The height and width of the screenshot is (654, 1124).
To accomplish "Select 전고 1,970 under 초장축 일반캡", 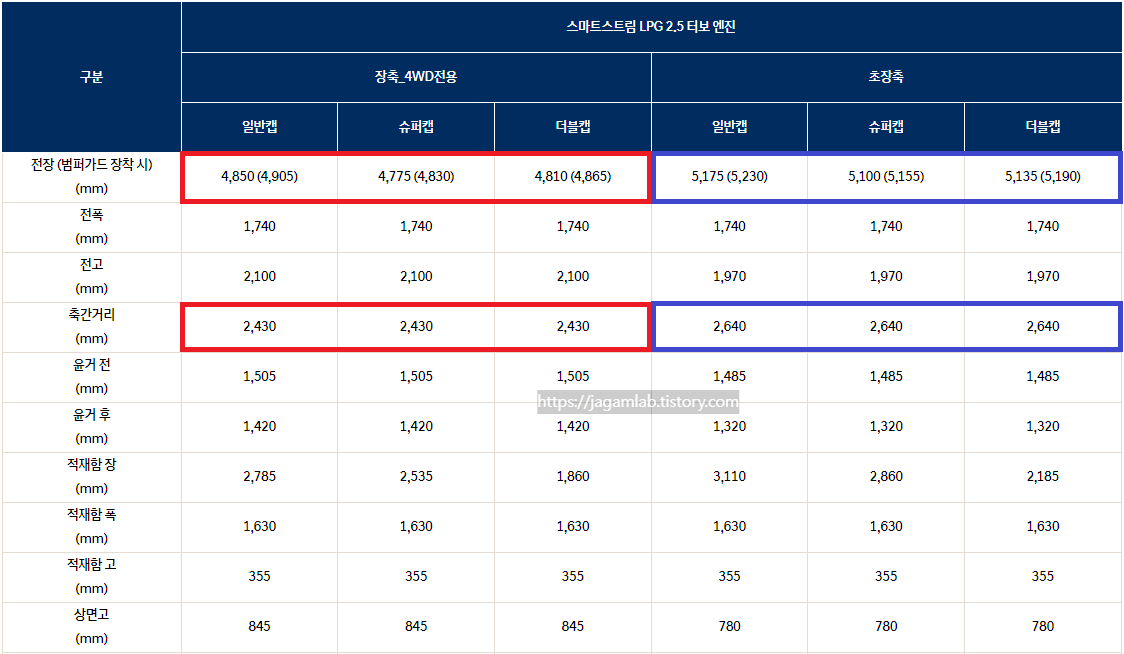I will 730,277.
